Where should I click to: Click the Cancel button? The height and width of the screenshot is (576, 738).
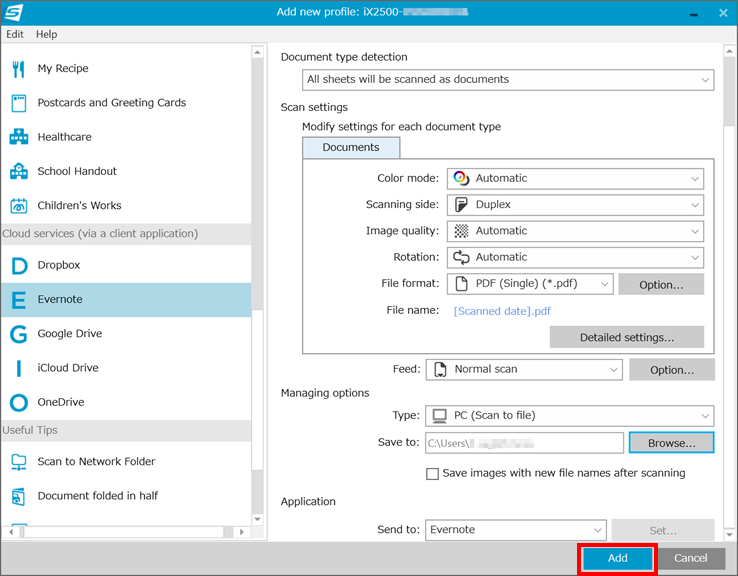690,559
